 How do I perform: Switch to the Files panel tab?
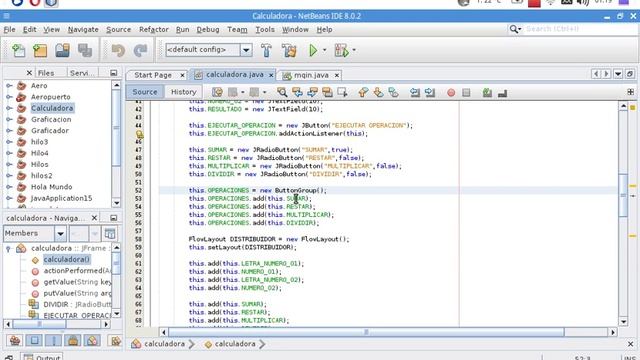[46, 73]
